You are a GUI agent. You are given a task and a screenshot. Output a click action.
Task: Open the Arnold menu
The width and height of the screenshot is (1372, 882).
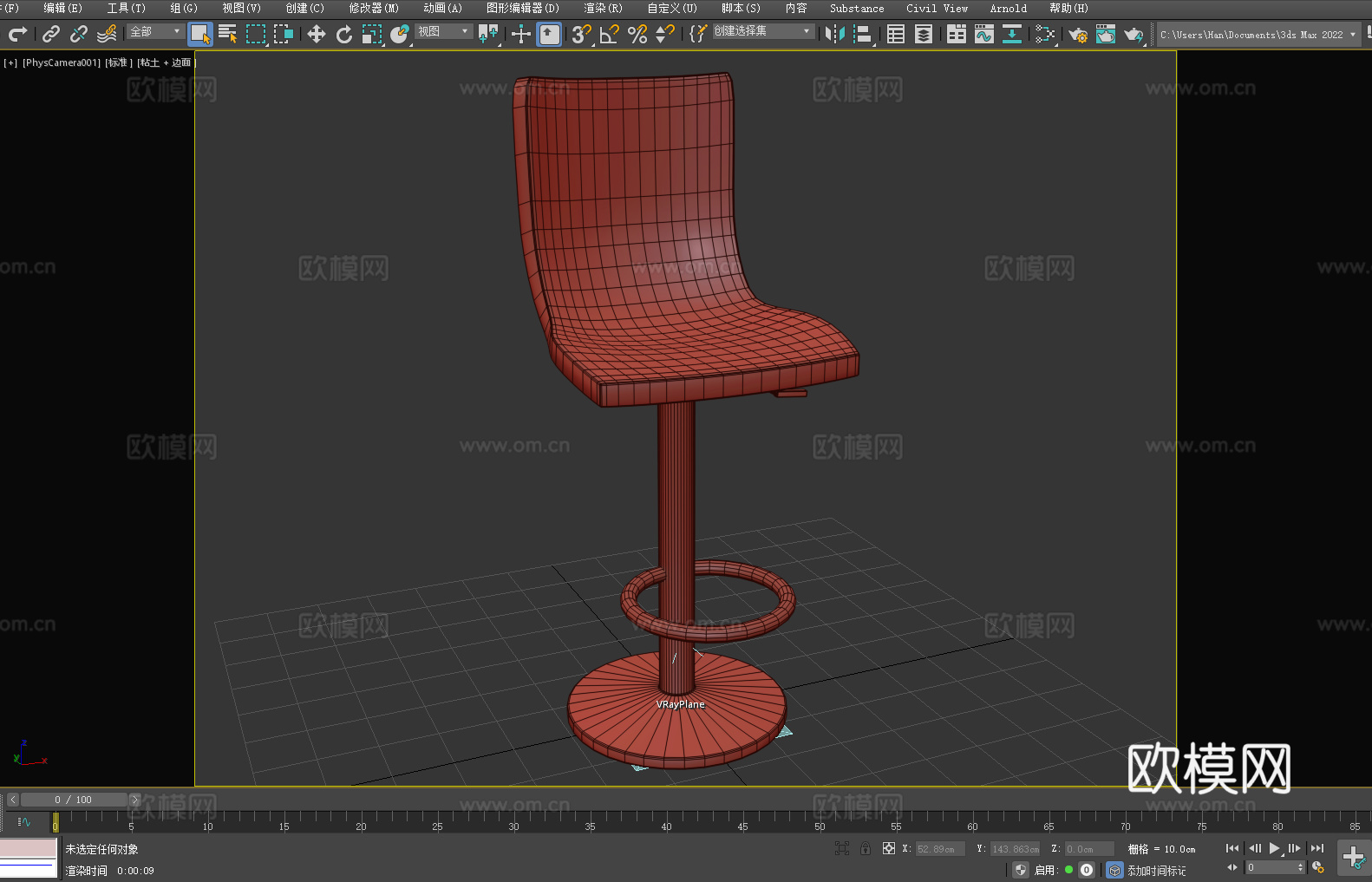[x=1009, y=8]
